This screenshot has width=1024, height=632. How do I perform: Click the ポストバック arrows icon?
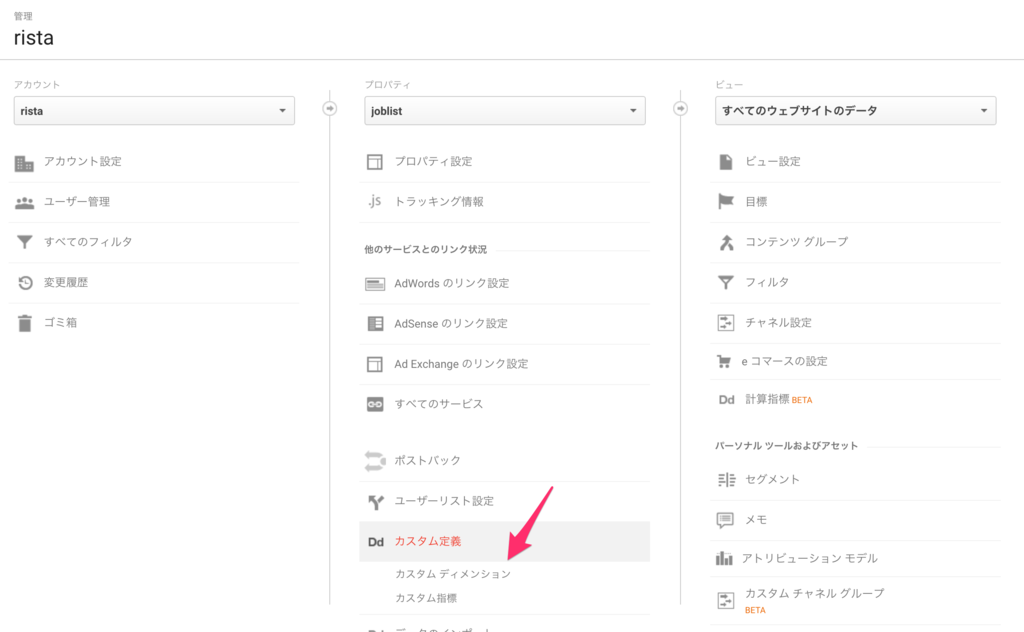(x=375, y=461)
